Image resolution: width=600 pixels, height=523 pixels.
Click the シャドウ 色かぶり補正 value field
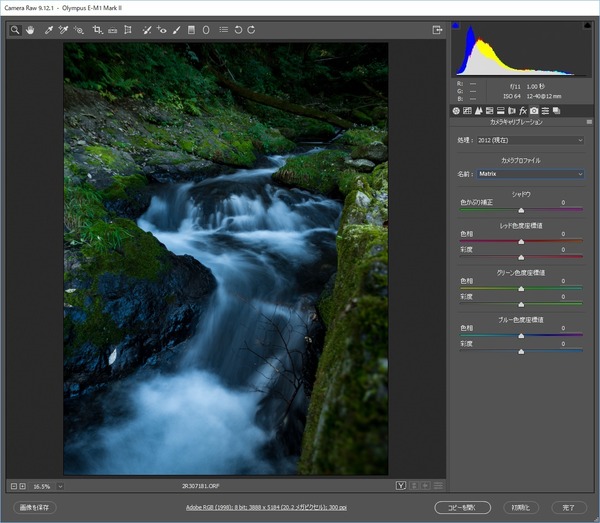coord(563,202)
